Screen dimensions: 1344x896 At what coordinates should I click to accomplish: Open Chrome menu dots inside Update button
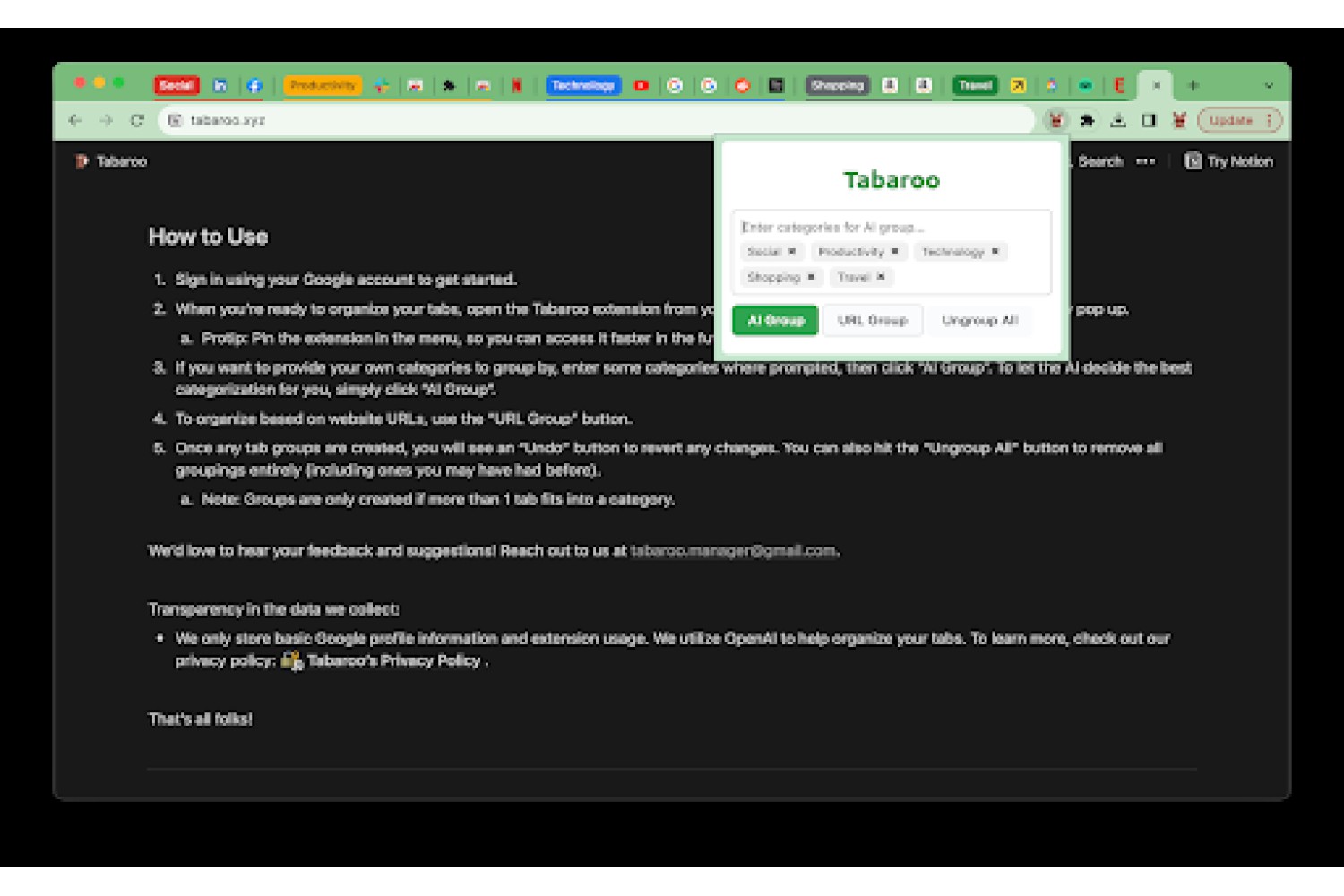pos(1269,120)
